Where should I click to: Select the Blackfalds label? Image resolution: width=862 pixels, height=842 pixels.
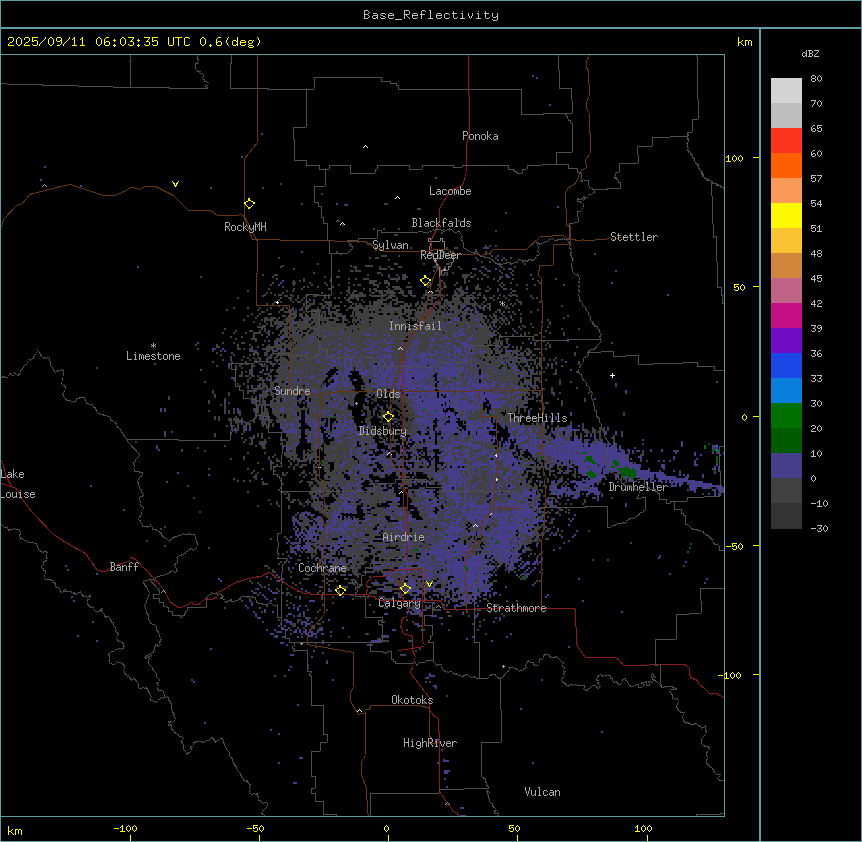pyautogui.click(x=441, y=223)
